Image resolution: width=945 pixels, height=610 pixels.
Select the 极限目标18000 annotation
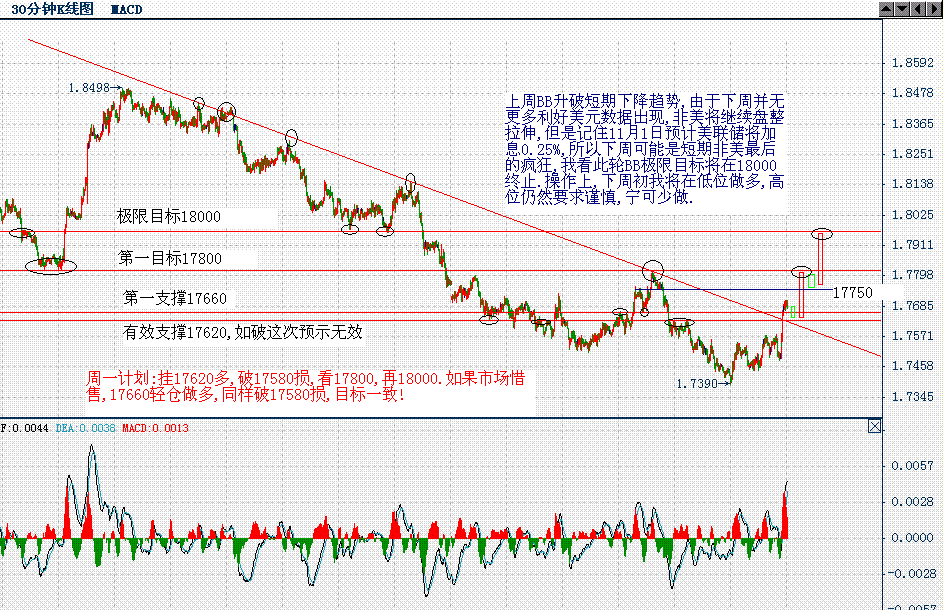(x=169, y=216)
